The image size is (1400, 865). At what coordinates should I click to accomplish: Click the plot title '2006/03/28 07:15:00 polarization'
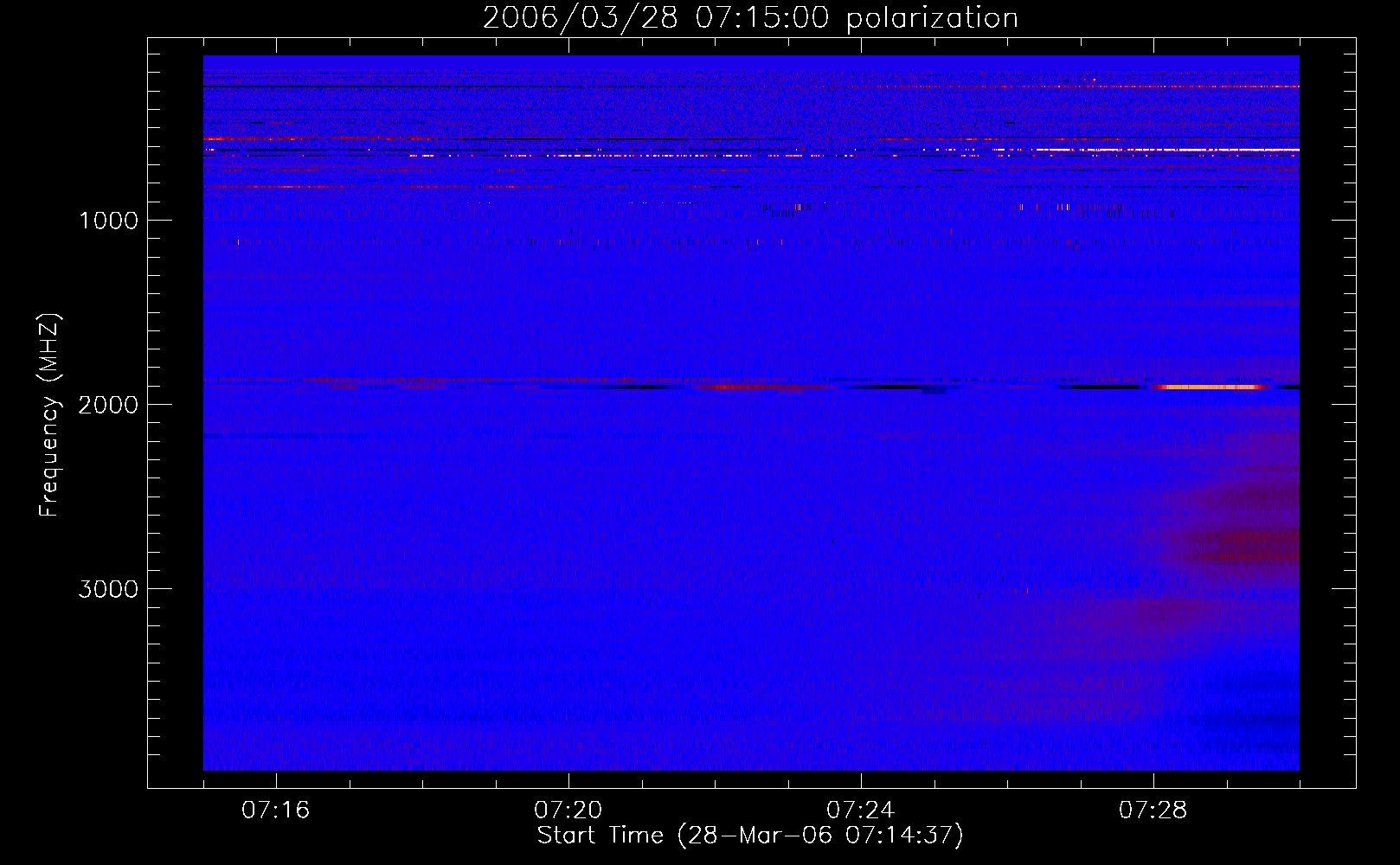pyautogui.click(x=750, y=18)
